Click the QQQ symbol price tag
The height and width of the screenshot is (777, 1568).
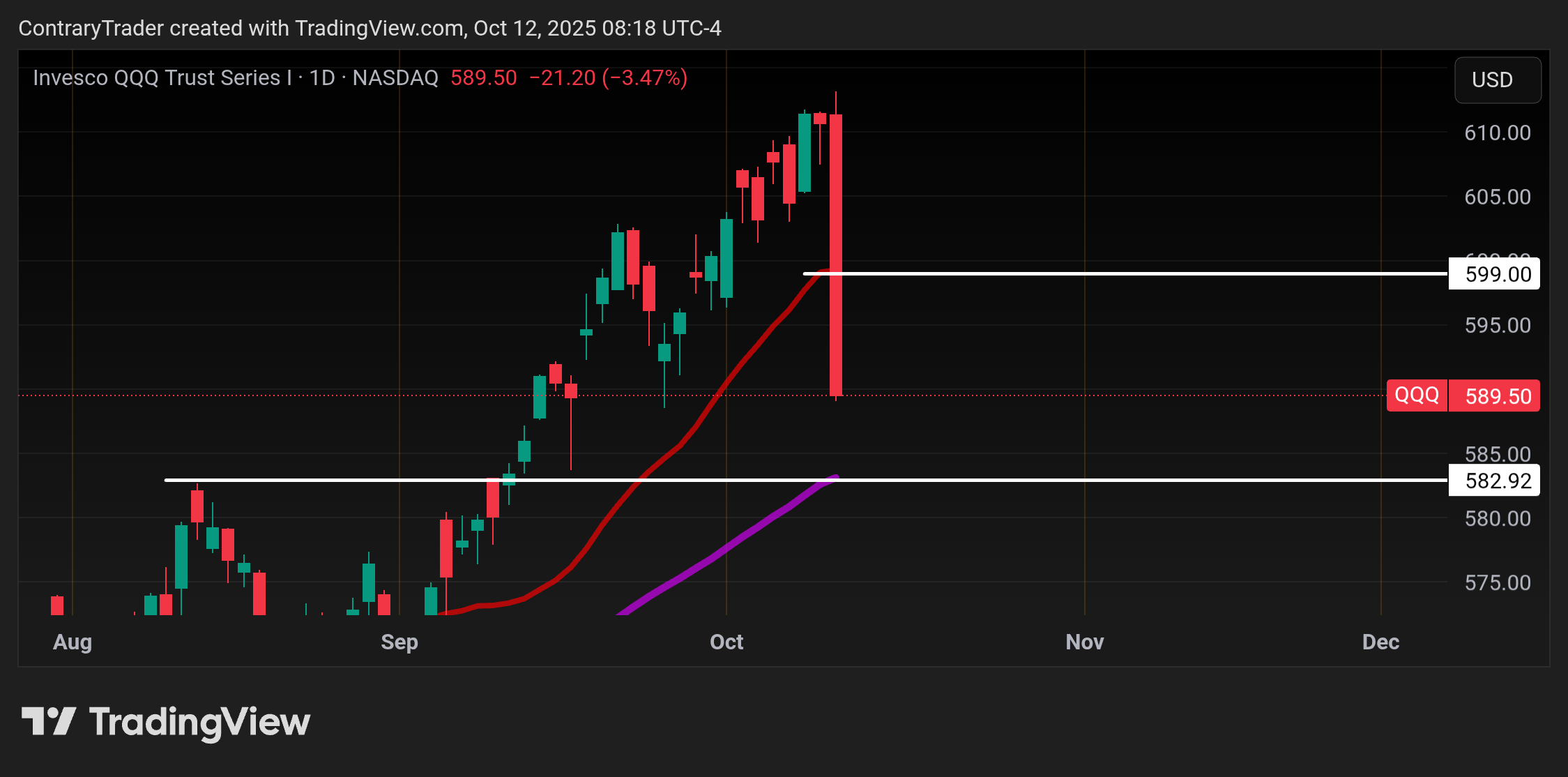tap(1417, 395)
